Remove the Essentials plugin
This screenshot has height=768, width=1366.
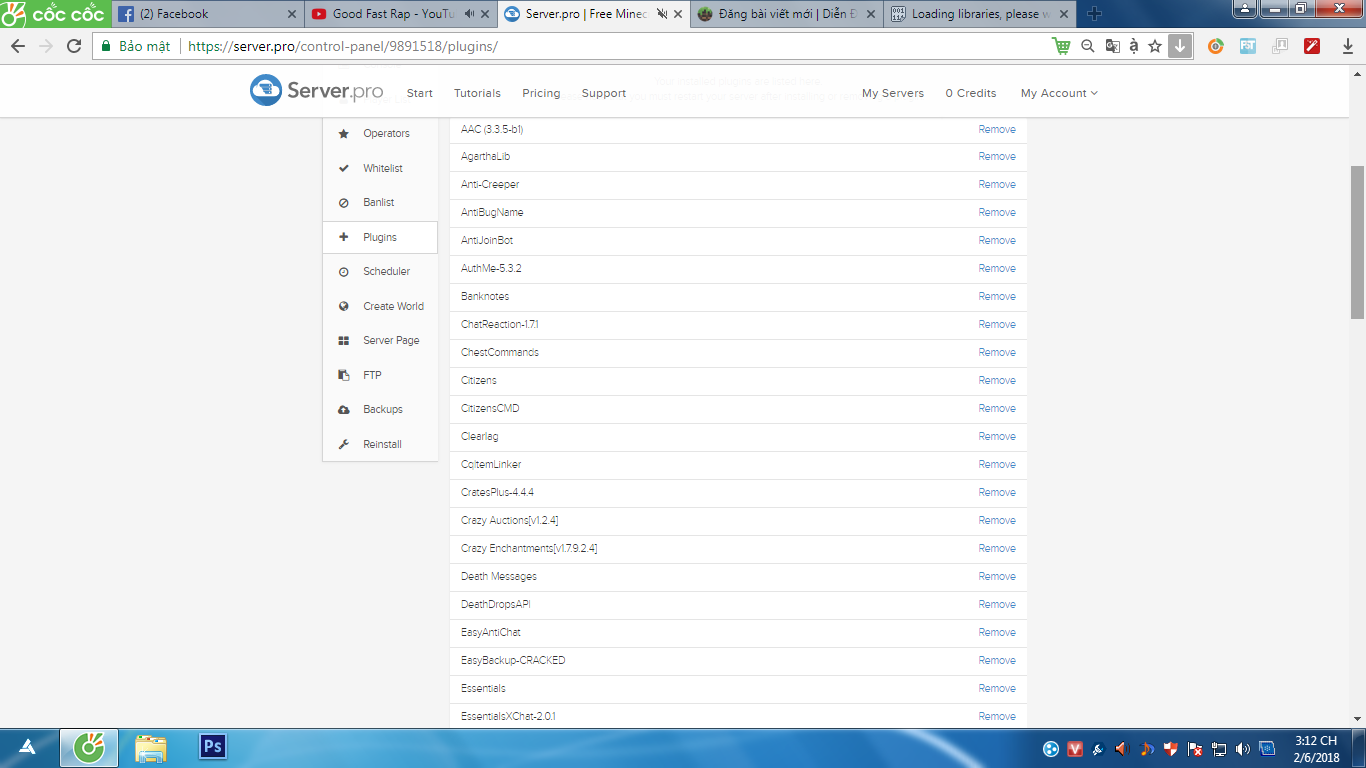tap(997, 689)
